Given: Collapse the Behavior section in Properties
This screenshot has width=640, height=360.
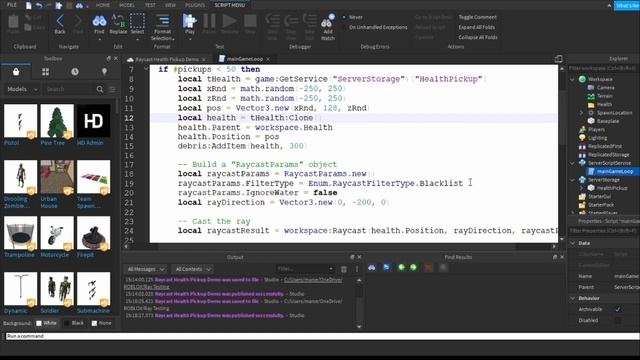Looking at the screenshot, I should click(x=572, y=298).
